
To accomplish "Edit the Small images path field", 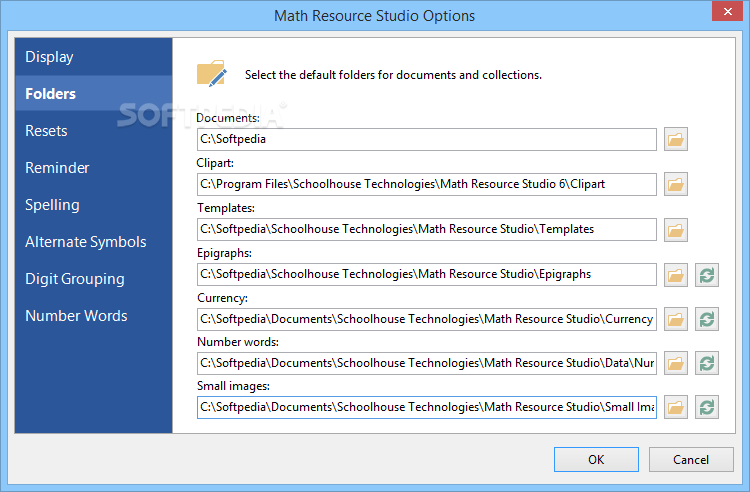I will coord(427,407).
